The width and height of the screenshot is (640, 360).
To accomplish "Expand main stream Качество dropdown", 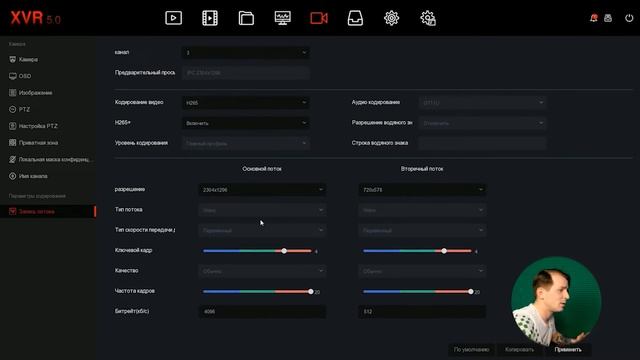I will click(x=262, y=271).
